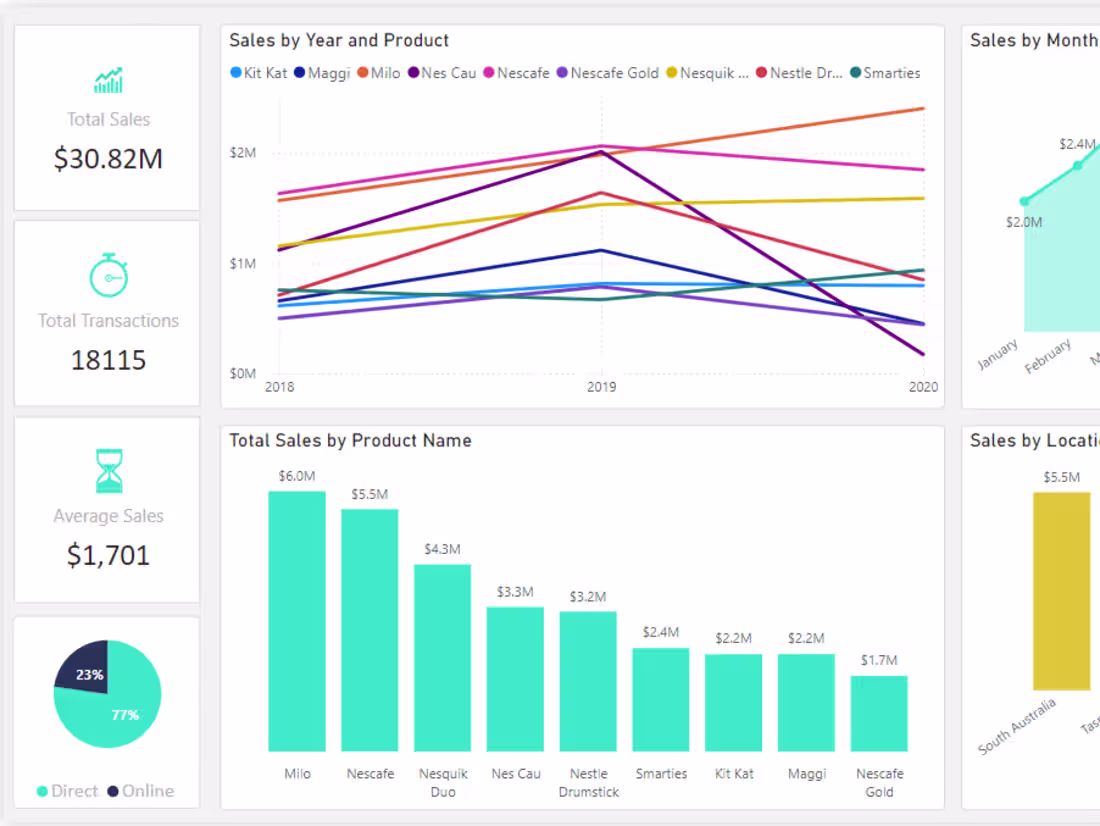Select the Nesquik Duo bar in the bar chart
Image resolution: width=1100 pixels, height=826 pixels.
(x=443, y=660)
